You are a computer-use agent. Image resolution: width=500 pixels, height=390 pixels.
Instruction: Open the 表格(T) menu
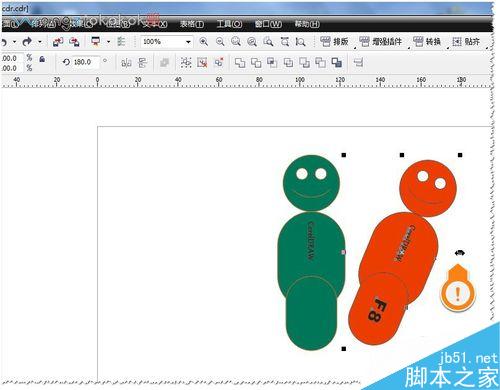point(192,24)
